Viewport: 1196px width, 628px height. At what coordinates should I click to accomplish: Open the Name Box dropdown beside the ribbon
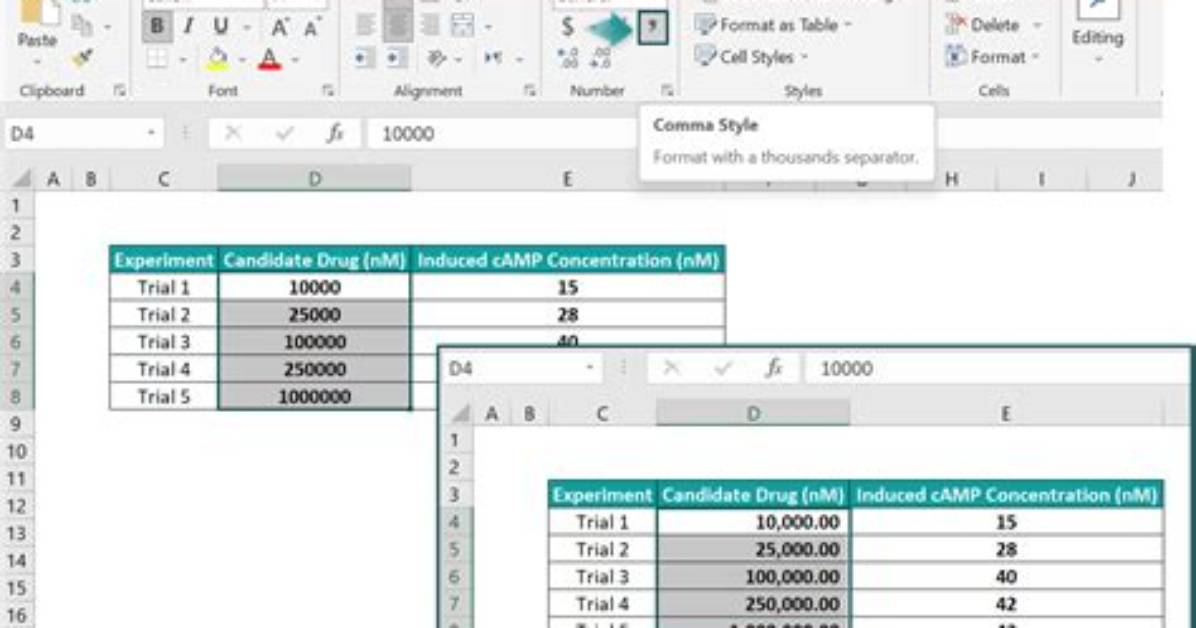[x=151, y=134]
